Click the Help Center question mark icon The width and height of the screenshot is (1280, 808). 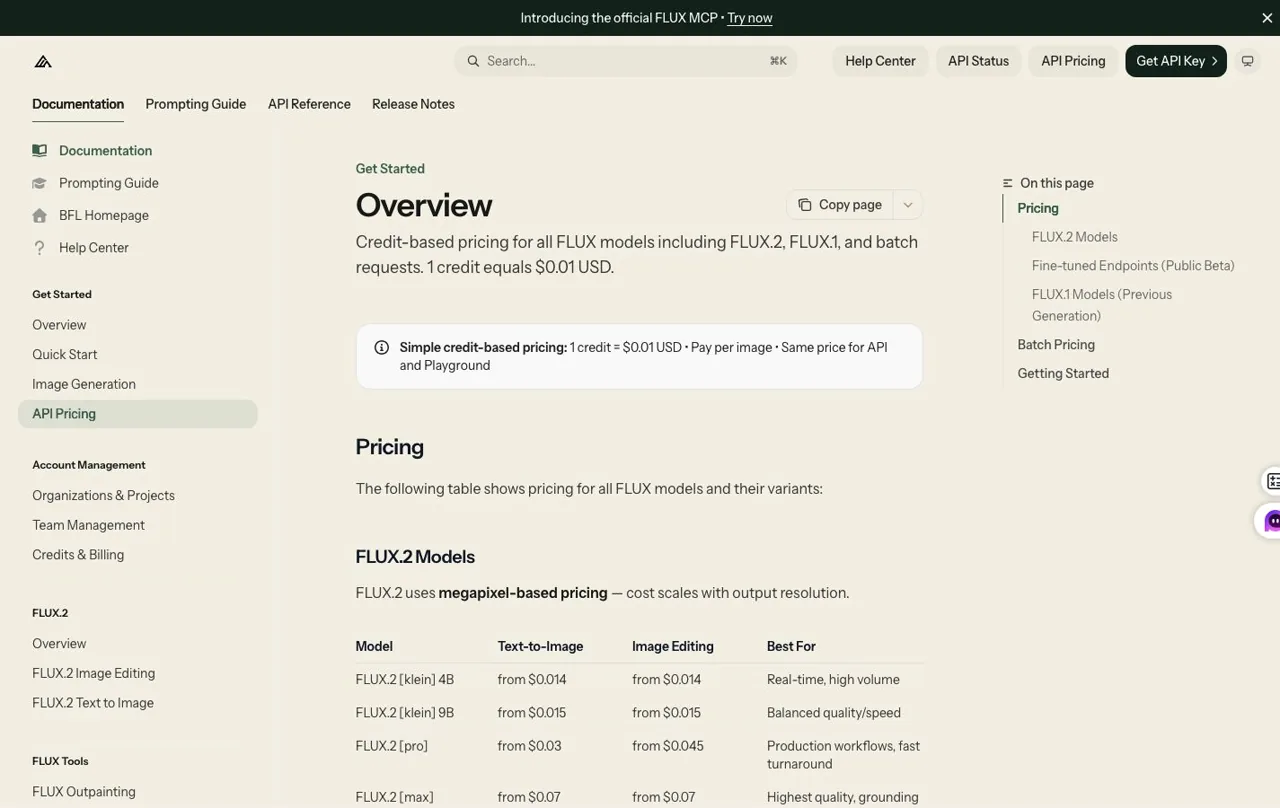(x=39, y=248)
